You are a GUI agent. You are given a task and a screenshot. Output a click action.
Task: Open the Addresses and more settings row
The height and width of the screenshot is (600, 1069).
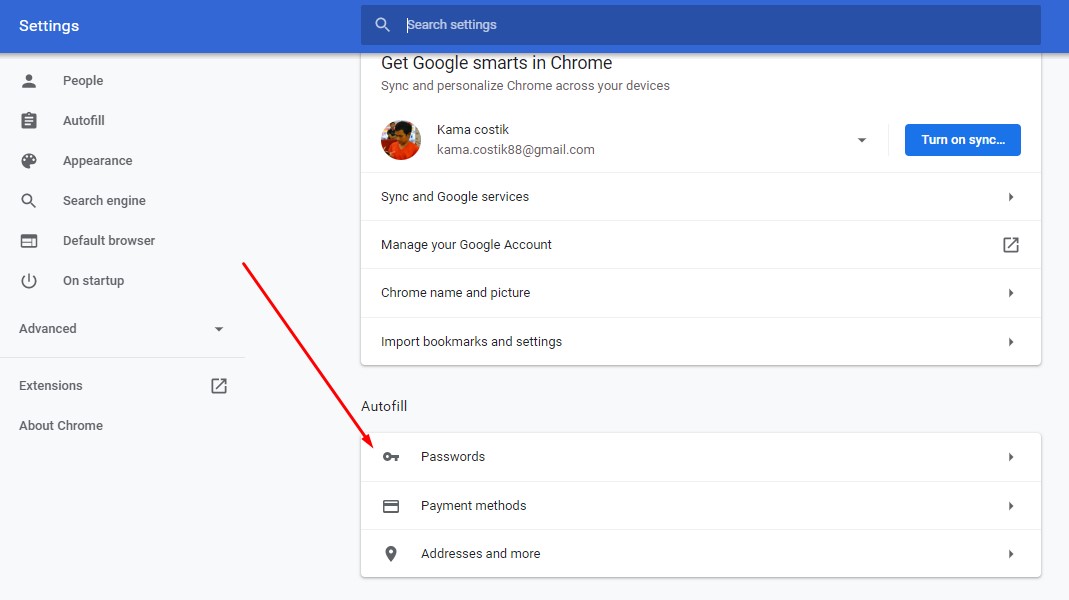700,554
